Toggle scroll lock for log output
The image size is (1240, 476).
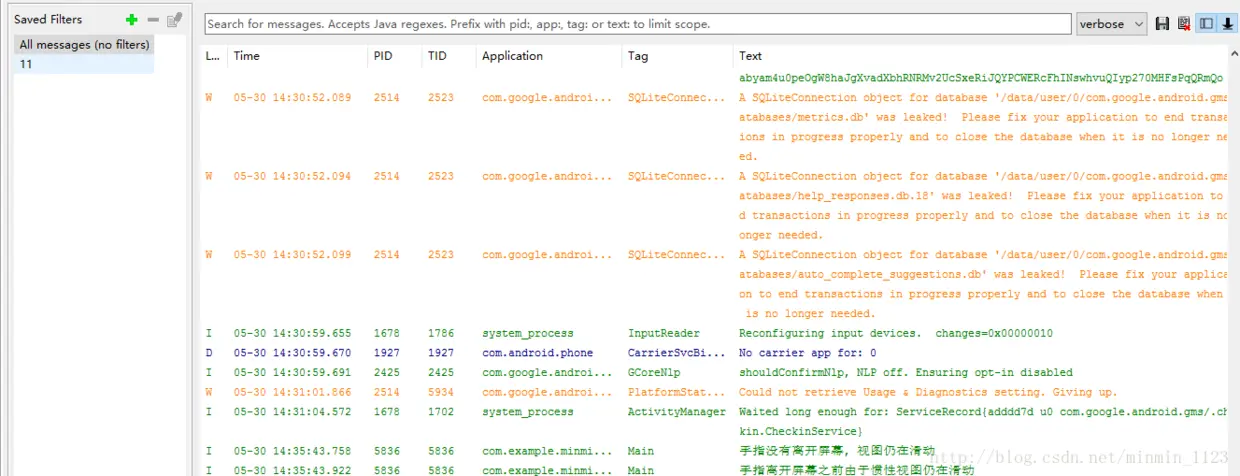pos(1227,24)
